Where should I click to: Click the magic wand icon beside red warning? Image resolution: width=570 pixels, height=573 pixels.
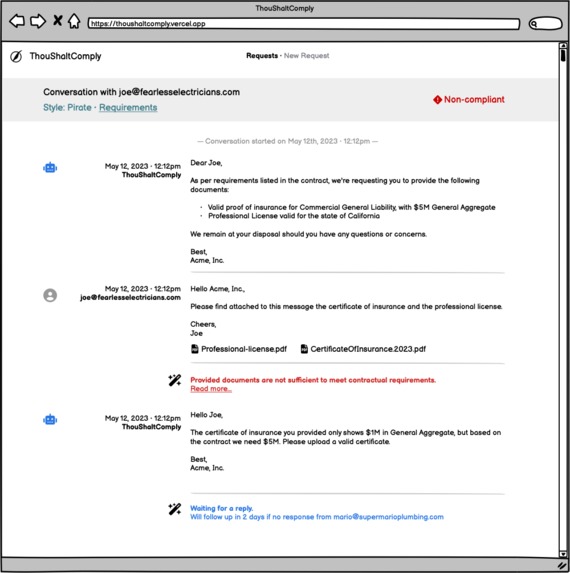pos(175,380)
